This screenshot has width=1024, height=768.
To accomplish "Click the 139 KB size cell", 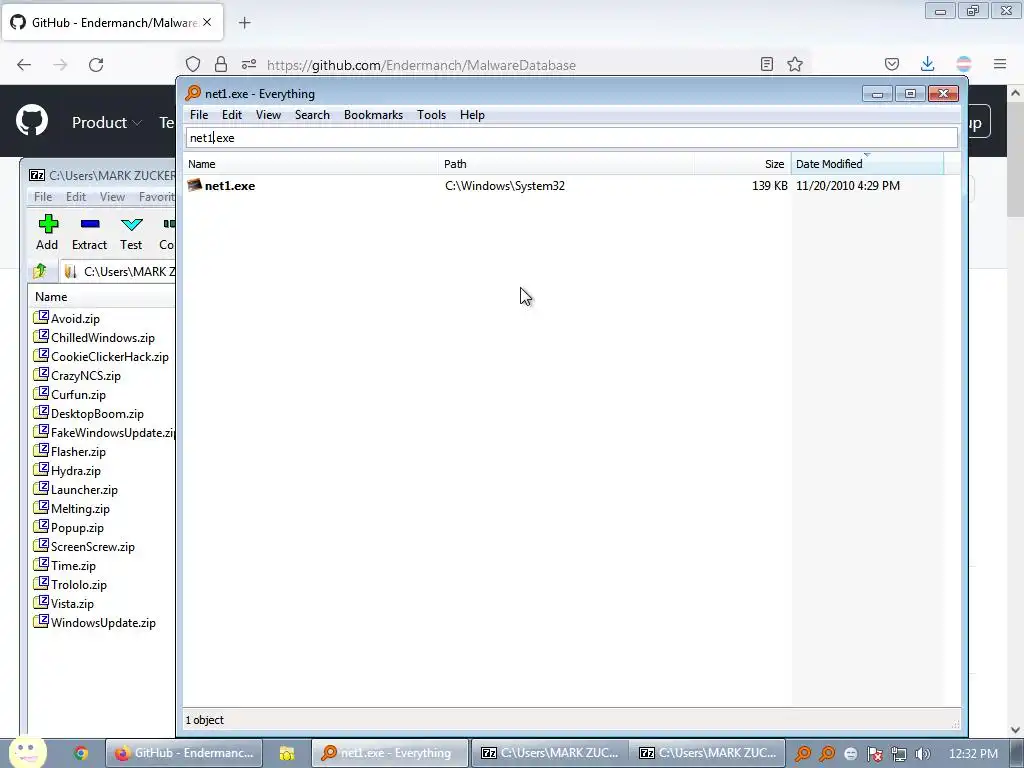I will (769, 186).
